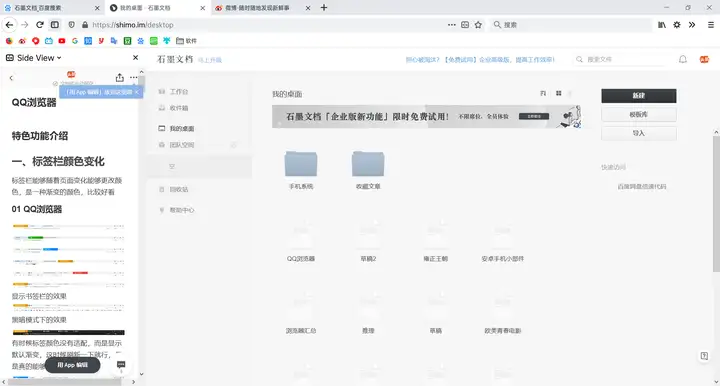The width and height of the screenshot is (720, 386).
Task: Open the page actions three-dot menu in URL bar
Action: tap(451, 25)
